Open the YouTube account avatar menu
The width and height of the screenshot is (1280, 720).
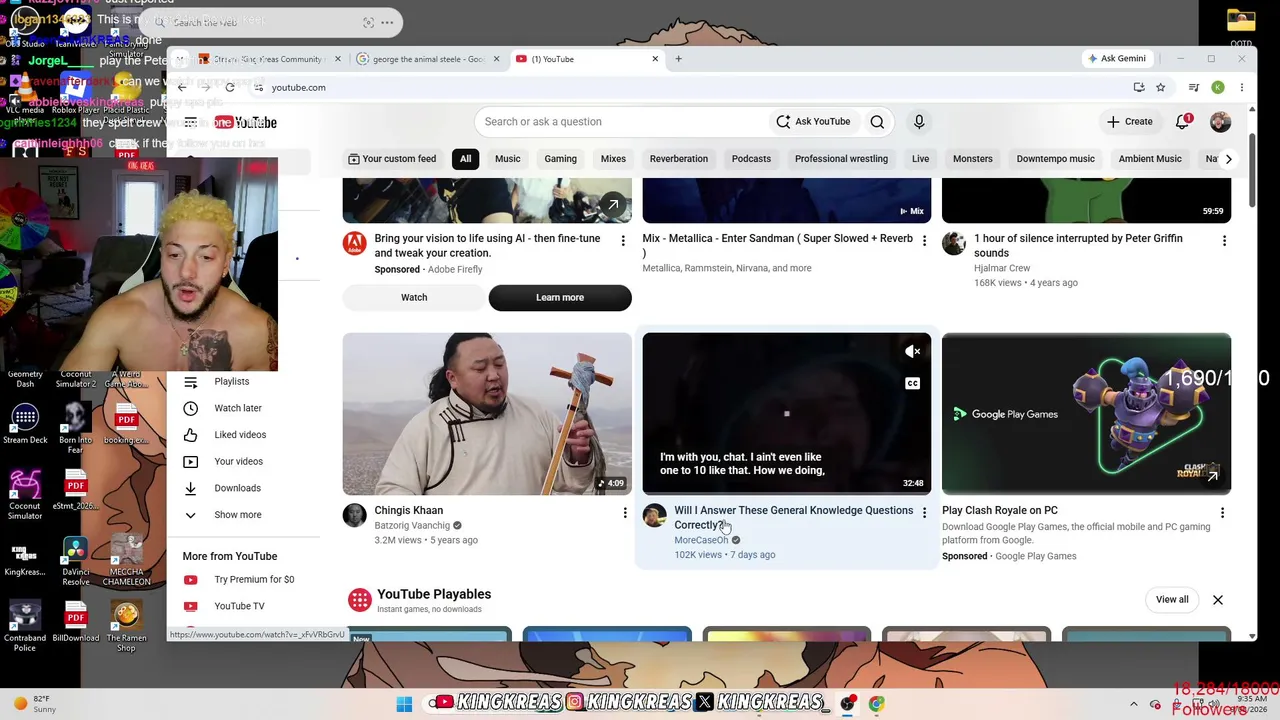point(1220,122)
